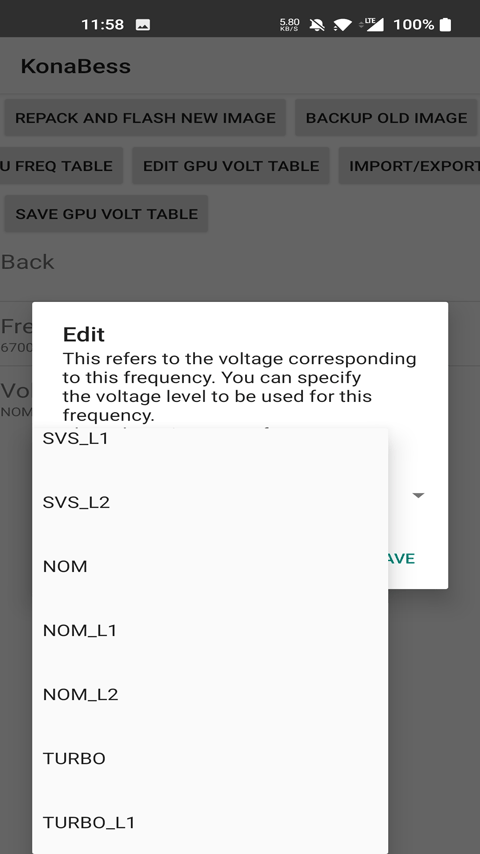Viewport: 480px width, 854px height.
Task: Click Save GPU Volt Table button
Action: coord(106,214)
